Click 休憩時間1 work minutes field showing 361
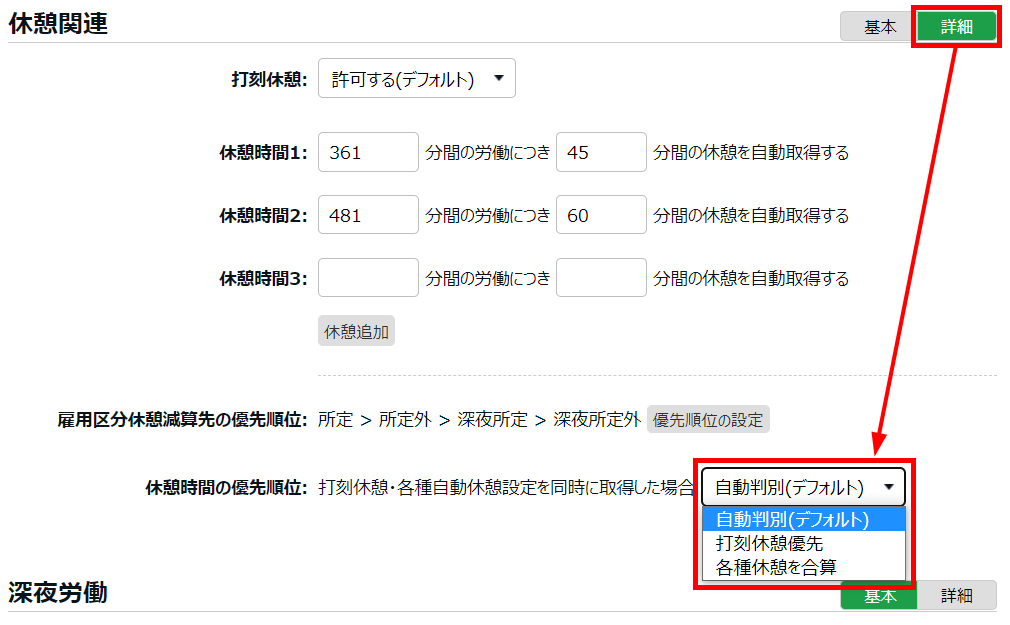 coord(367,153)
